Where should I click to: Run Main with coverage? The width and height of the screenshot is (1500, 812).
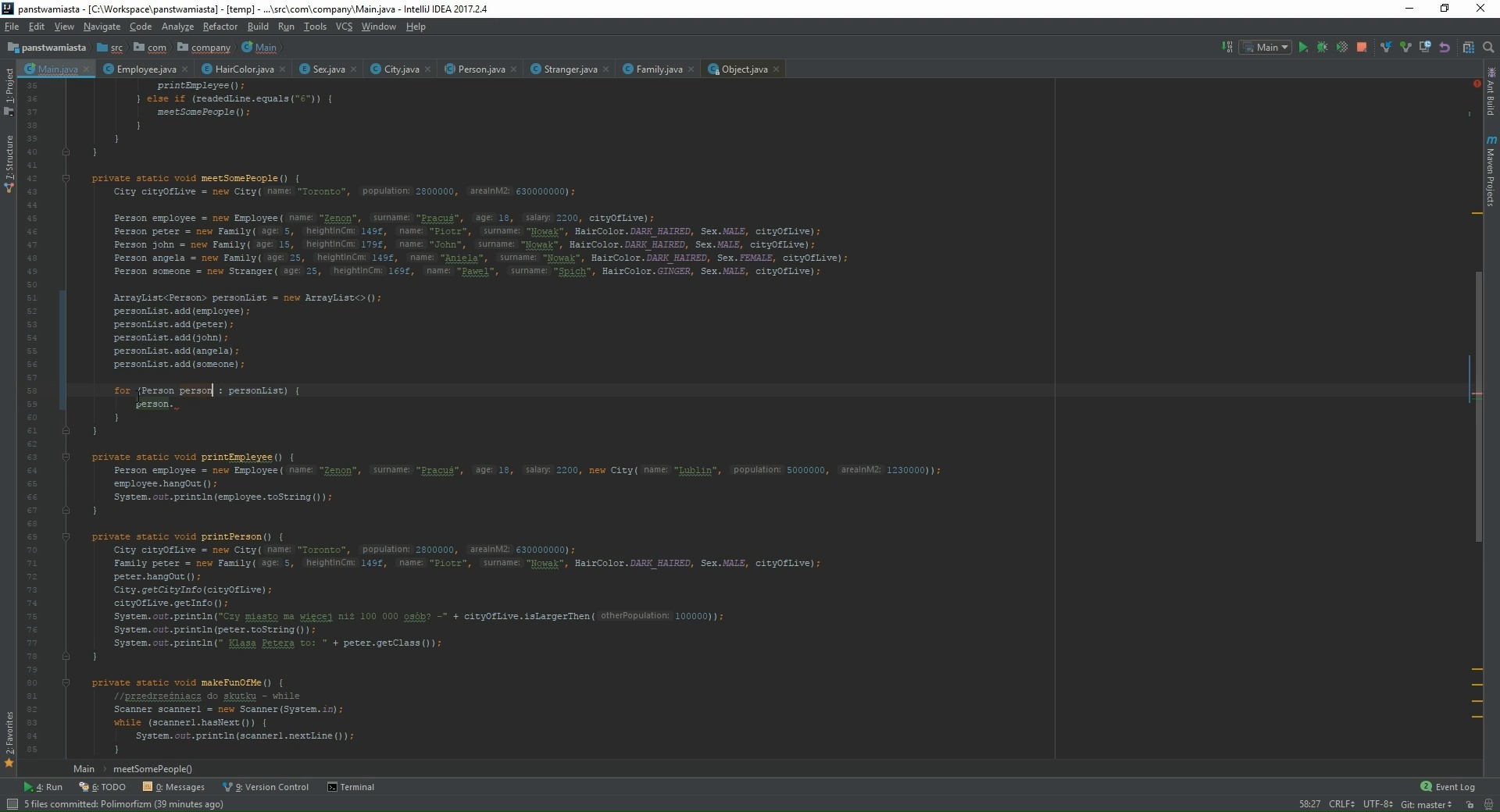1342,48
